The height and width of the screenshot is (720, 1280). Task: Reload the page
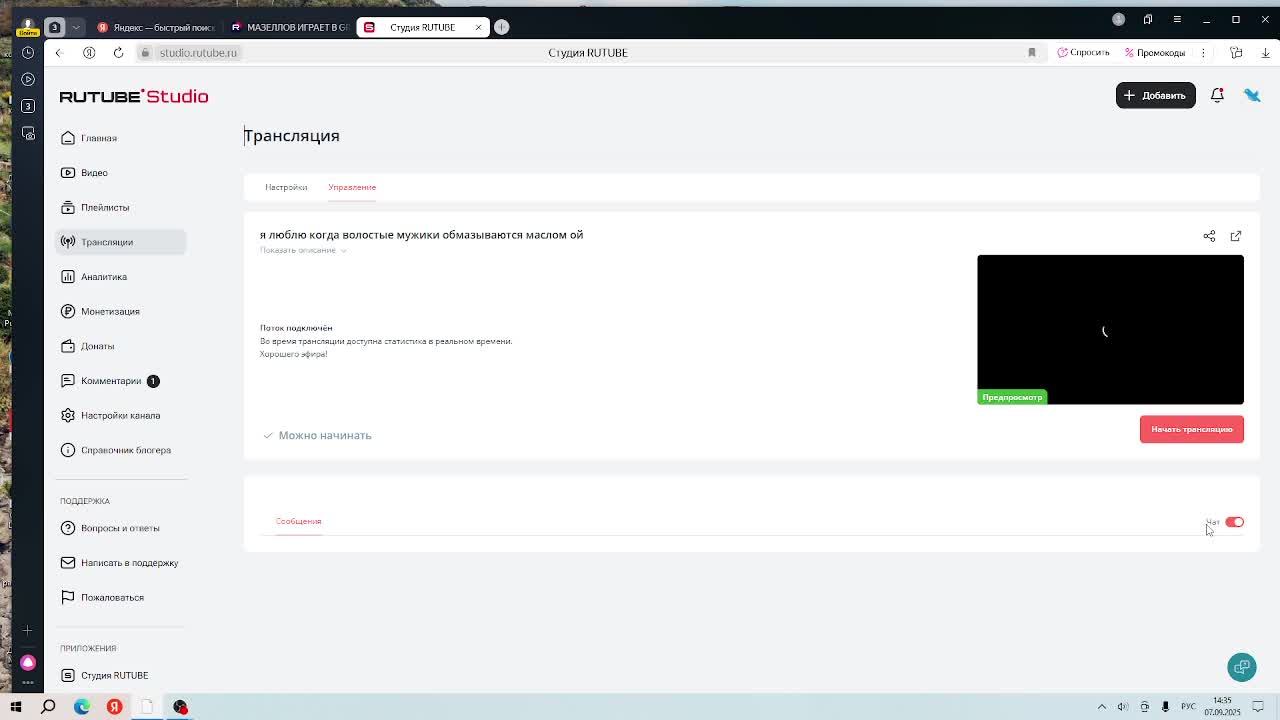118,52
